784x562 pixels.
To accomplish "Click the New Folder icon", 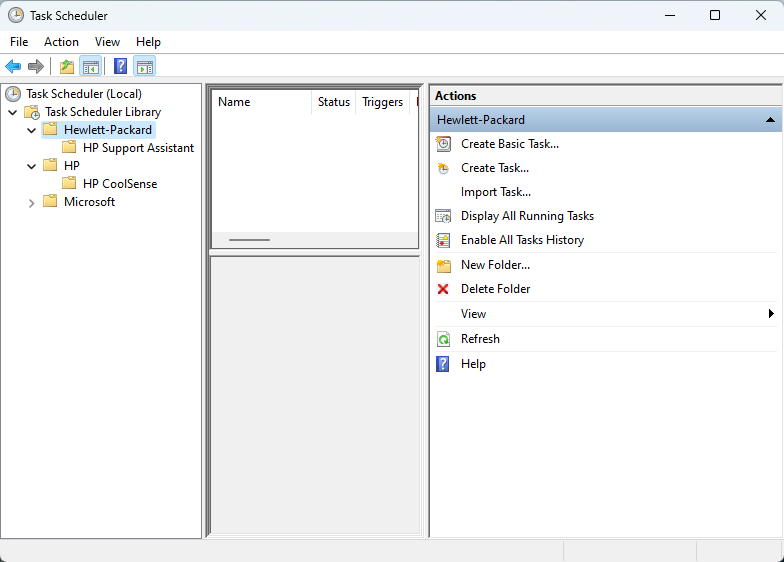I will (x=444, y=265).
